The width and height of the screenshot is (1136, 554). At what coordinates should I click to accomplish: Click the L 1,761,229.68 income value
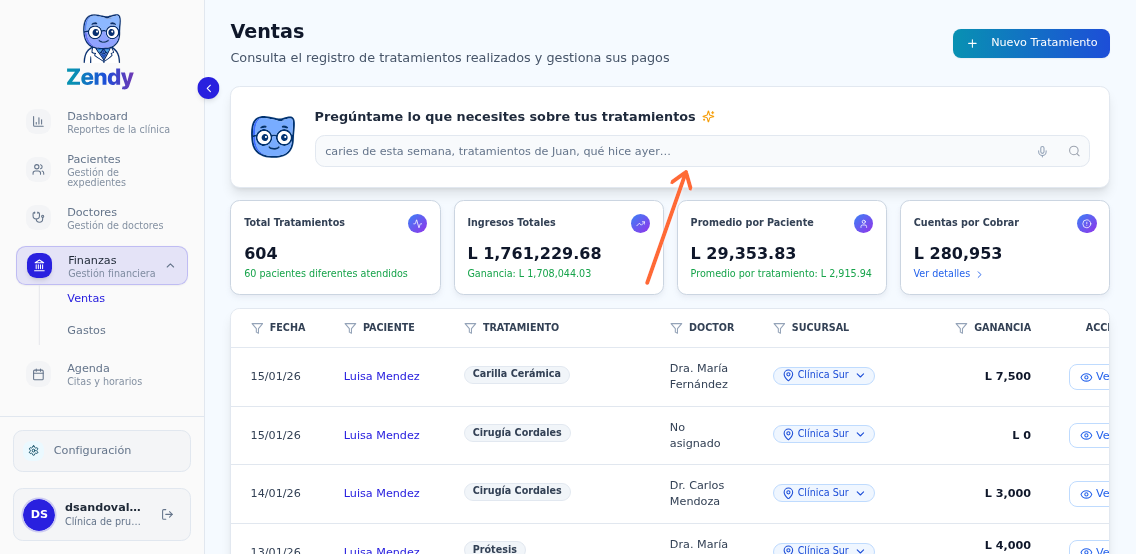(x=535, y=253)
